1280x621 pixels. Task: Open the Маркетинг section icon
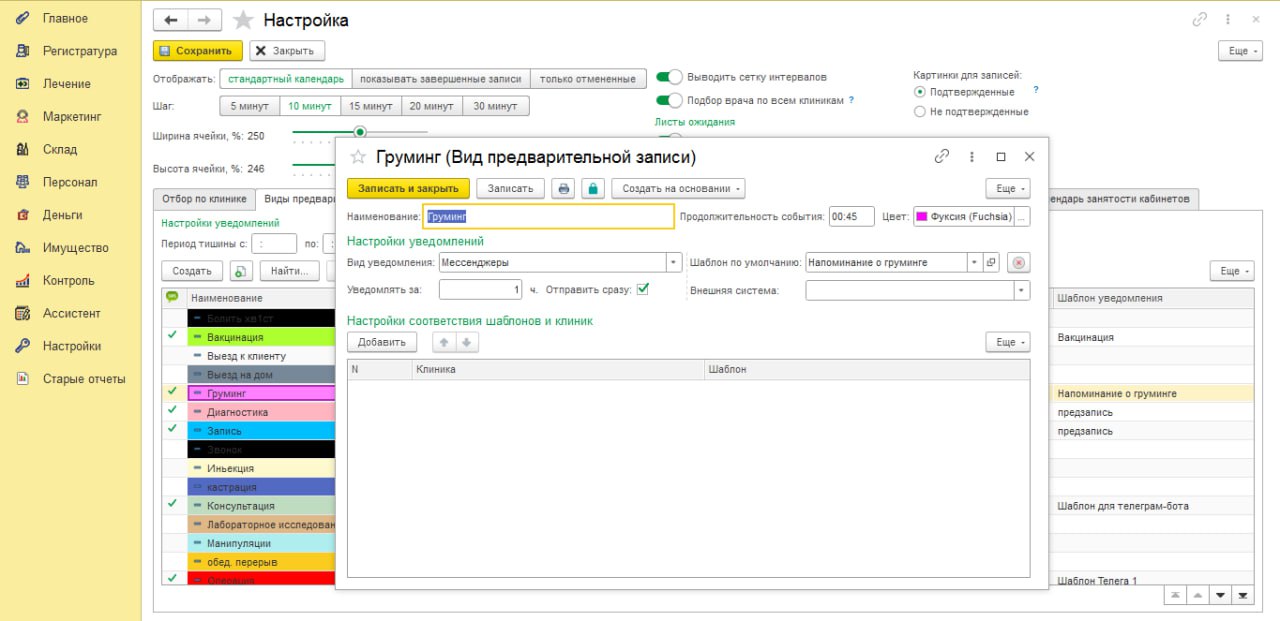[x=22, y=116]
